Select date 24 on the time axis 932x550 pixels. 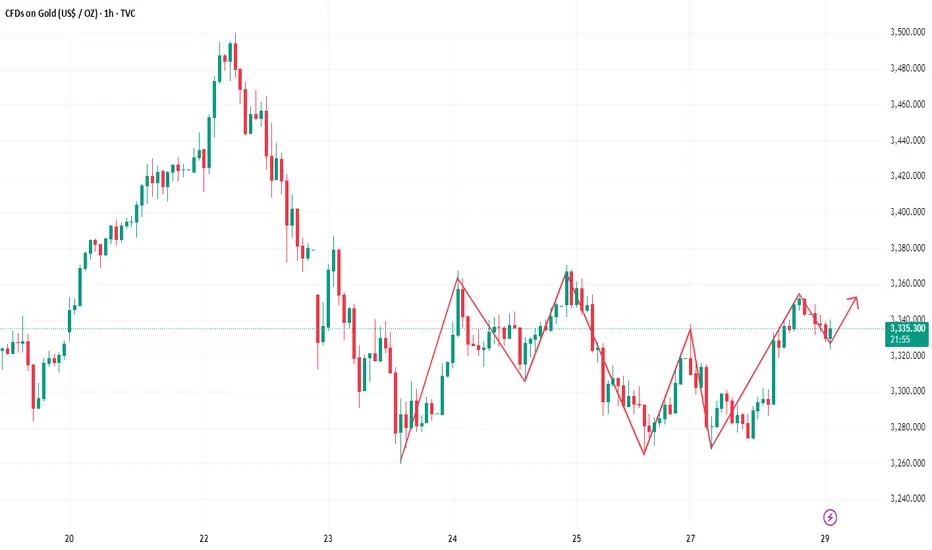tap(452, 539)
